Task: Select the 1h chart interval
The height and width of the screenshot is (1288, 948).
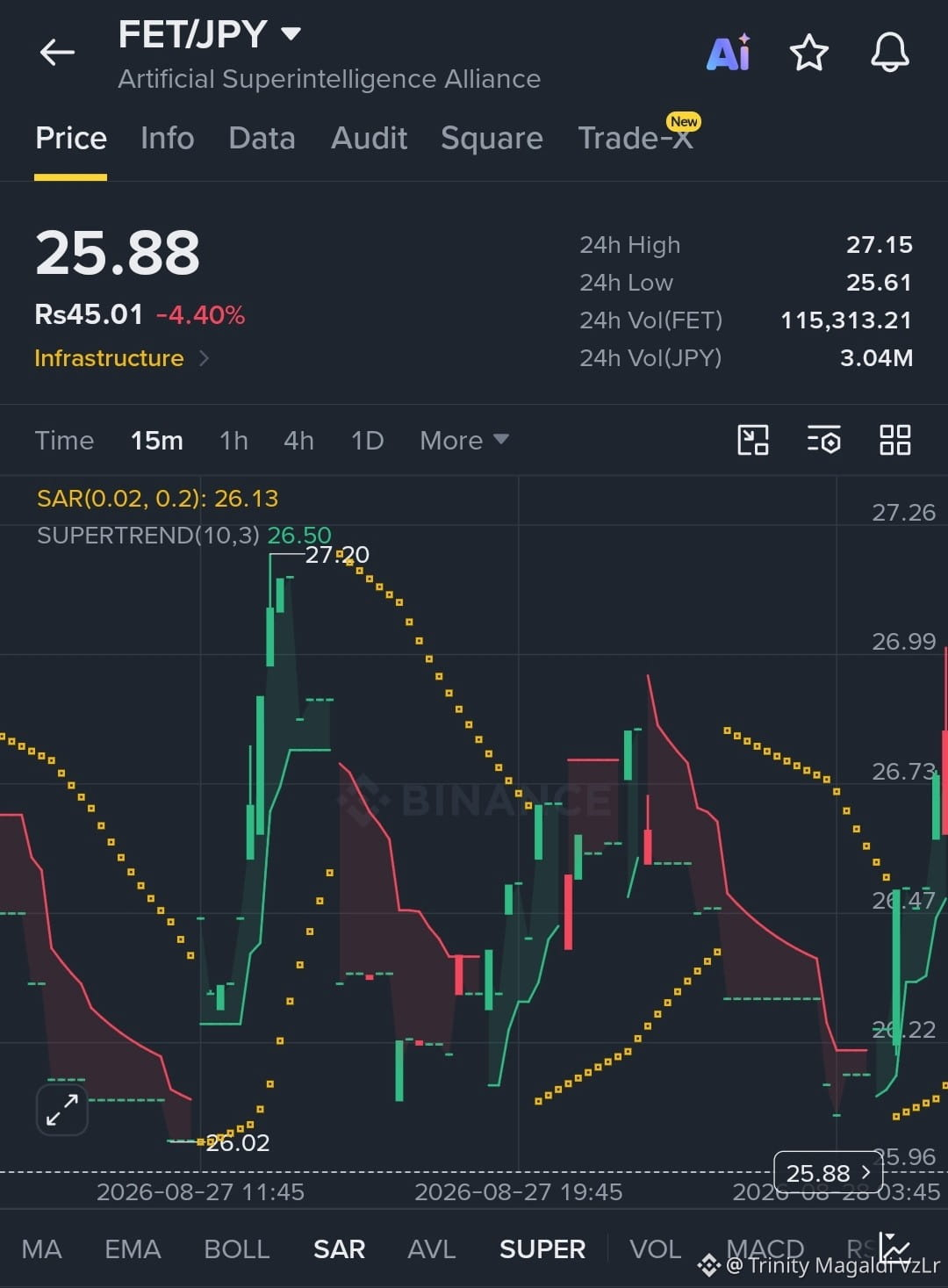Action: pyautogui.click(x=233, y=440)
